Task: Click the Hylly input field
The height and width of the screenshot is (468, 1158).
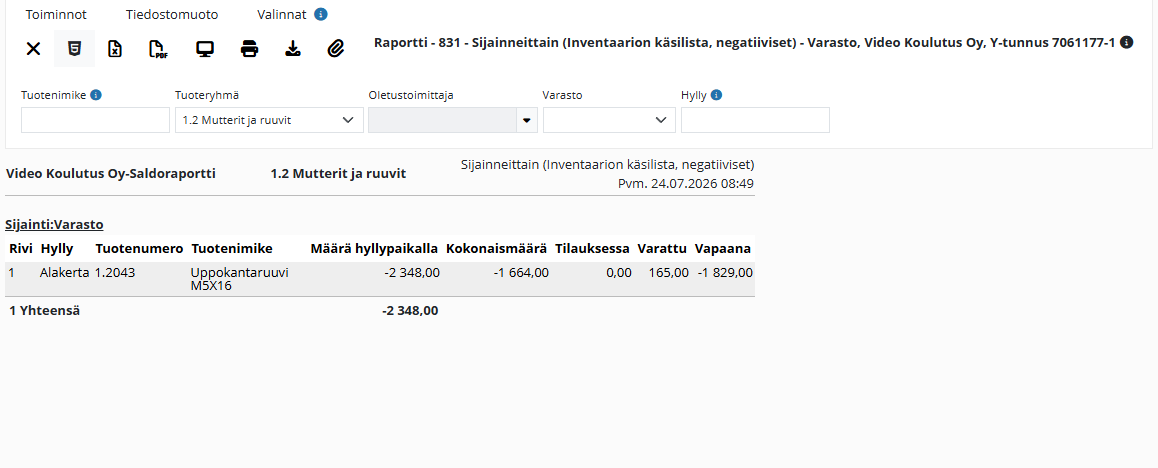Action: pyautogui.click(x=756, y=120)
